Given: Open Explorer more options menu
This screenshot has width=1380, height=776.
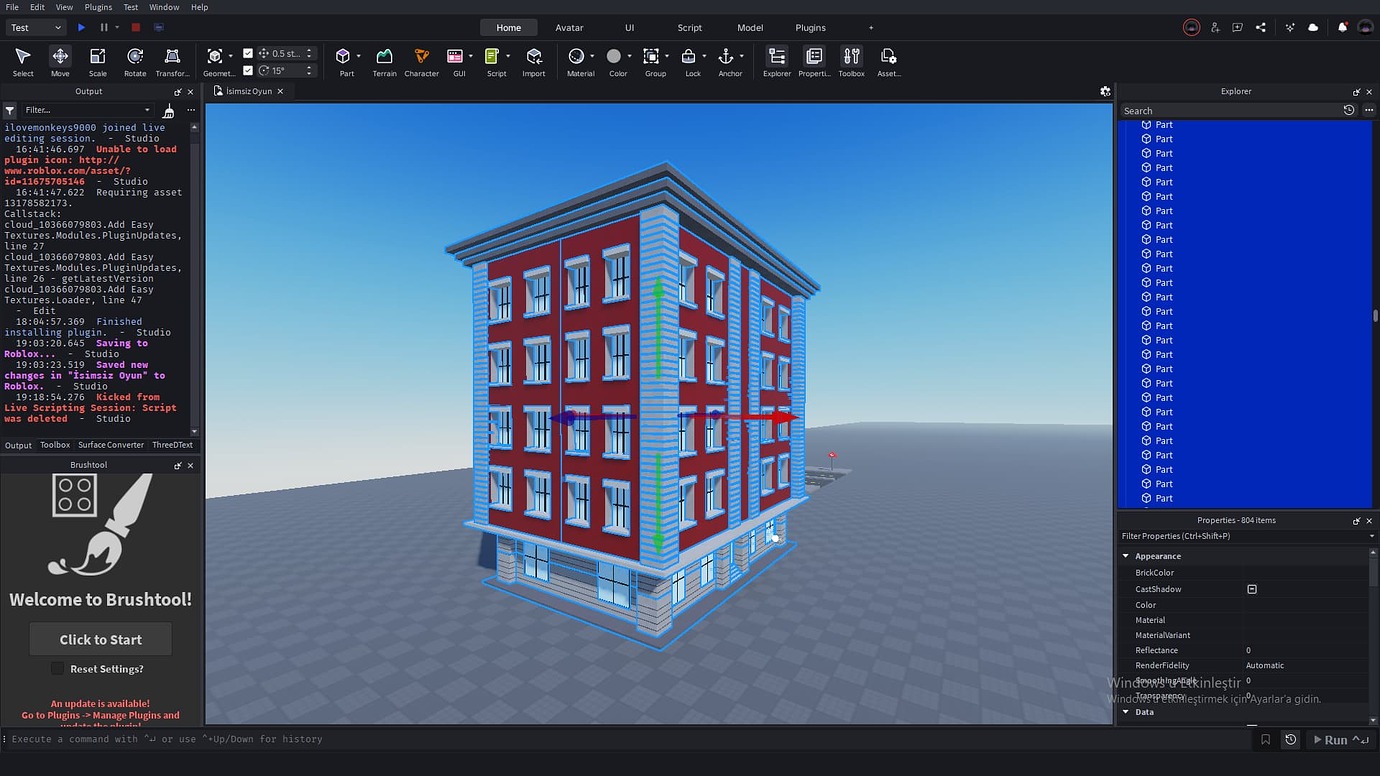Looking at the screenshot, I should (x=1369, y=110).
